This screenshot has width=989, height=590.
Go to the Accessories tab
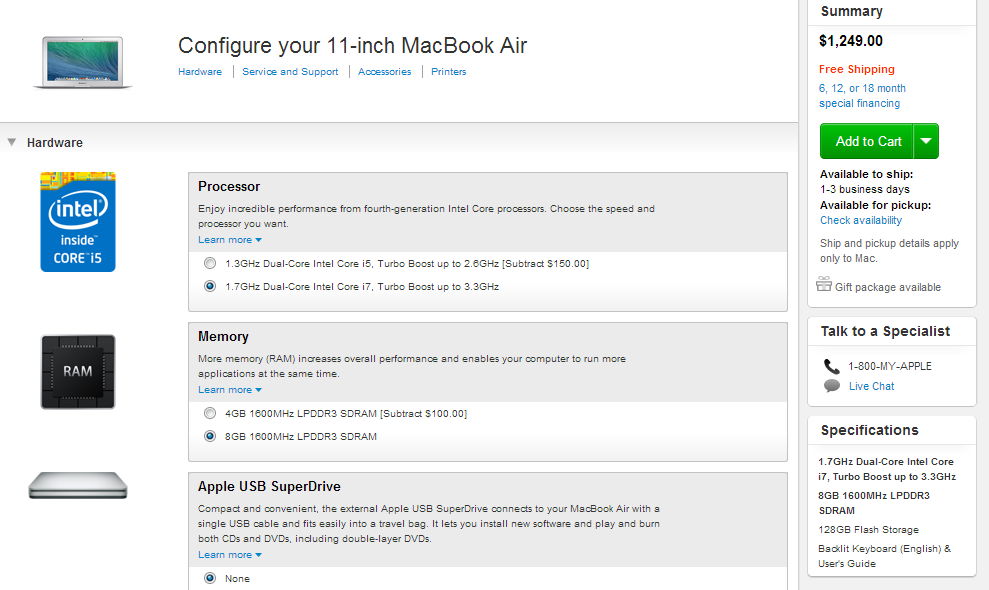tap(385, 72)
